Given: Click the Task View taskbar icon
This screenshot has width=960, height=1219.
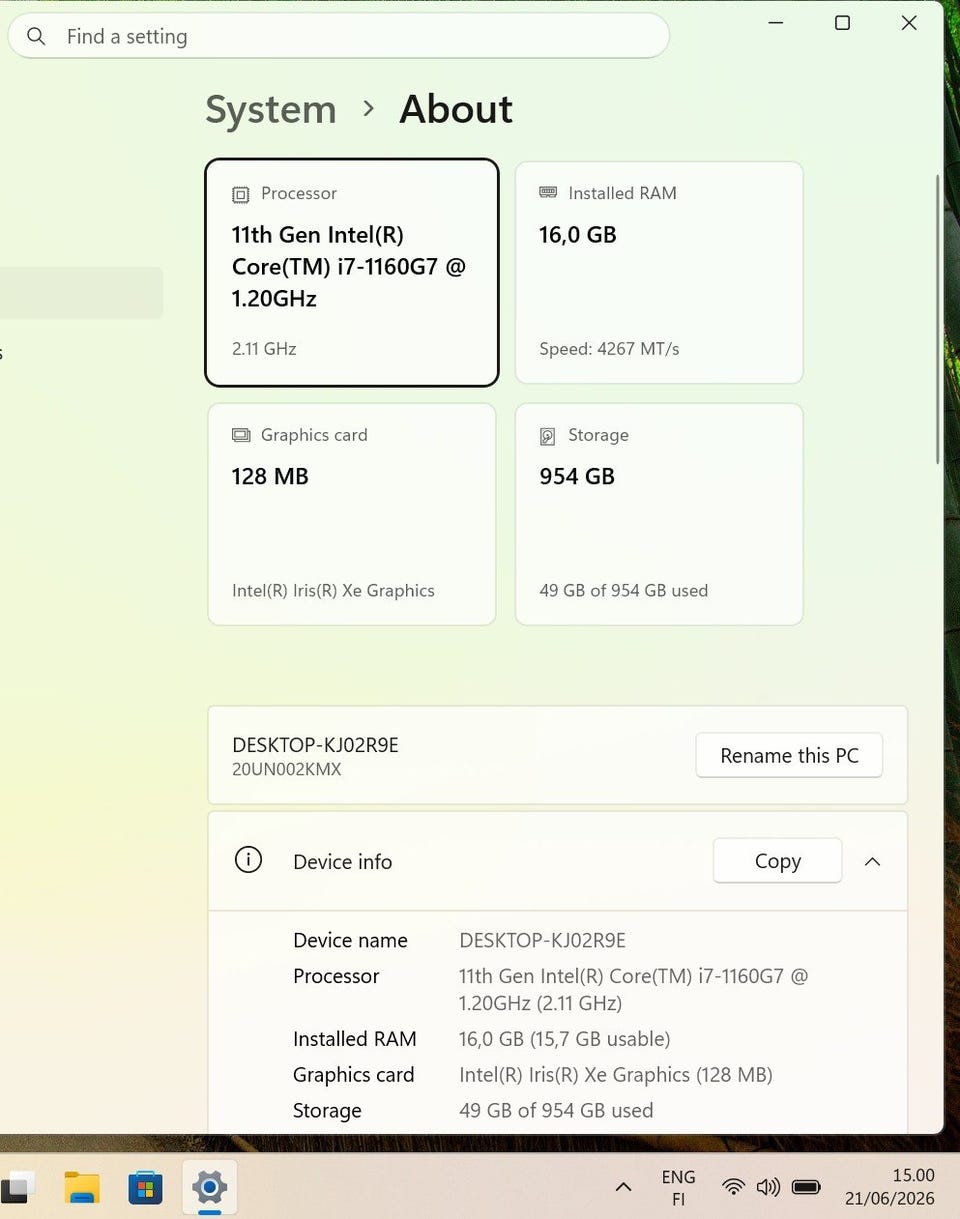Looking at the screenshot, I should [18, 1187].
